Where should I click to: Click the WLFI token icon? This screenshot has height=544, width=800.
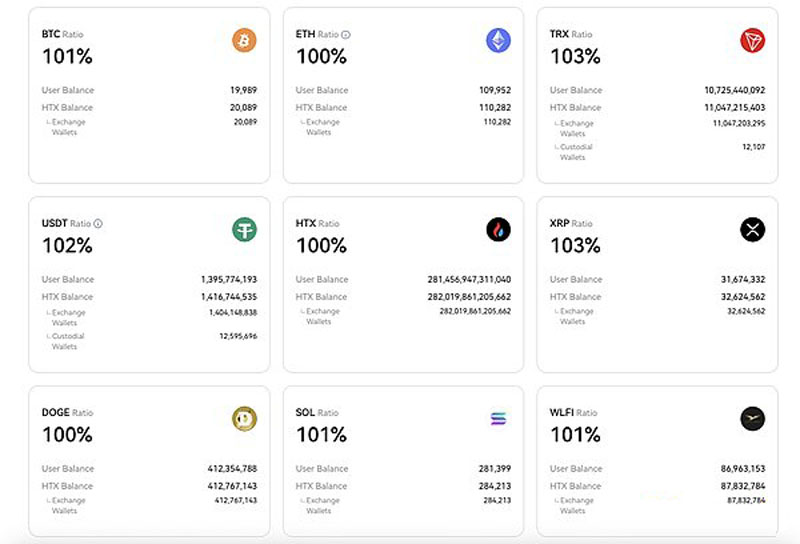pyautogui.click(x=752, y=419)
